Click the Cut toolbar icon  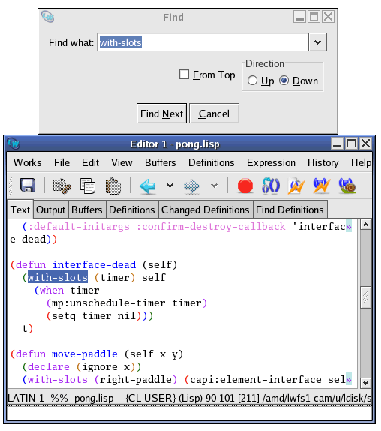coord(62,186)
